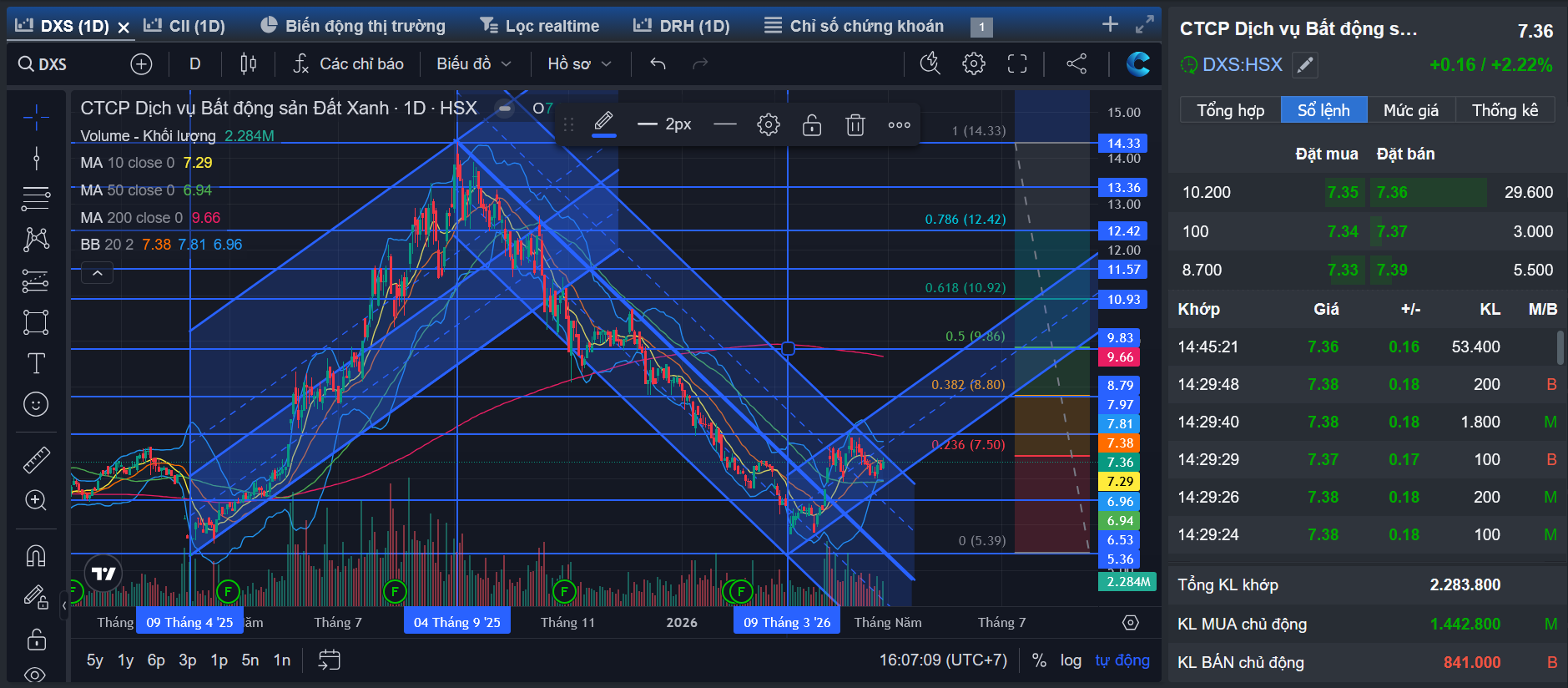The height and width of the screenshot is (688, 1568).
Task: Collapse the drawing toolbar sidebar arrow
Action: point(64,605)
